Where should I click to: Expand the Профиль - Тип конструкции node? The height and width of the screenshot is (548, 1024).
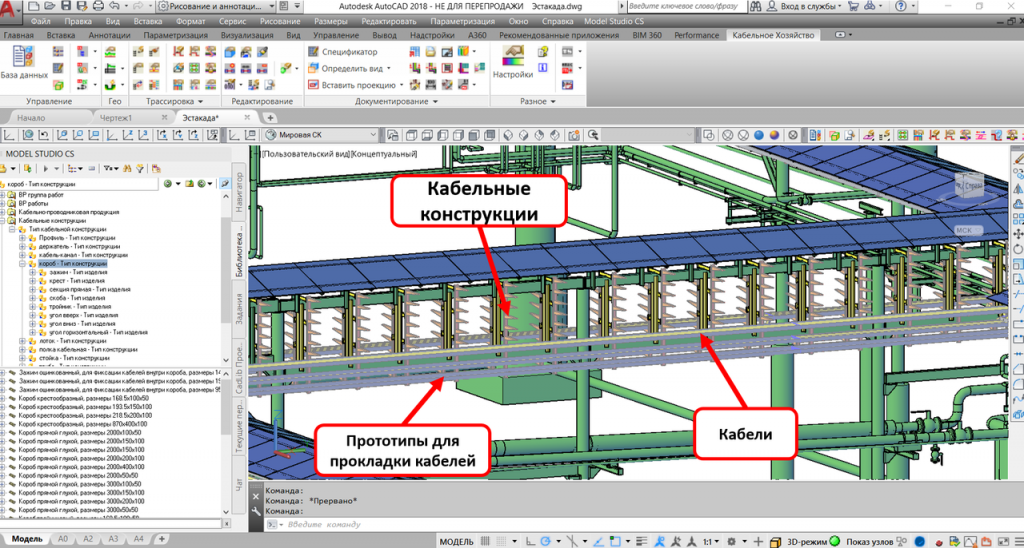tap(23, 238)
